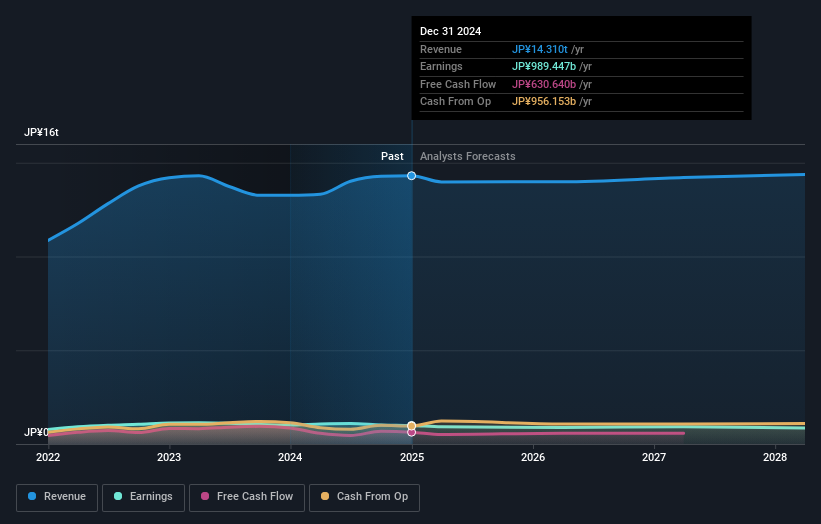
Task: Toggle the Revenue legend button
Action: (x=57, y=497)
